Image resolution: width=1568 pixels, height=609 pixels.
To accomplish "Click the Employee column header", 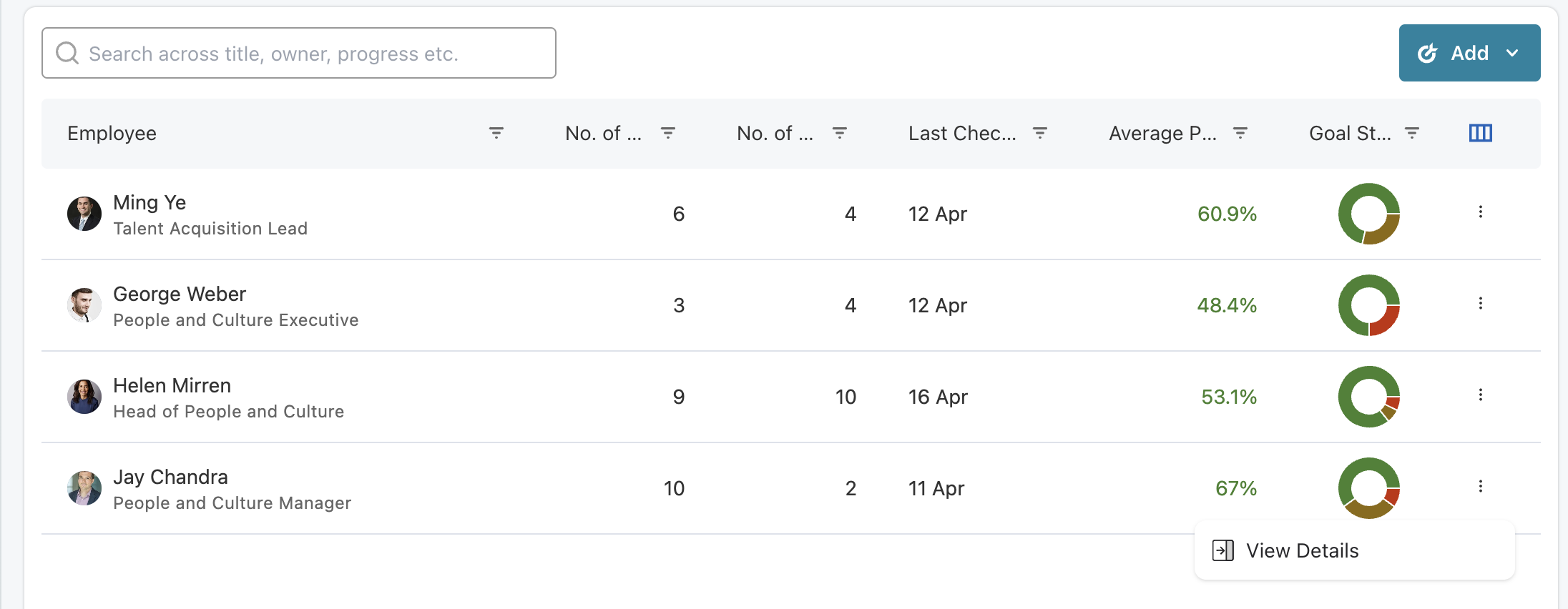I will 112,134.
